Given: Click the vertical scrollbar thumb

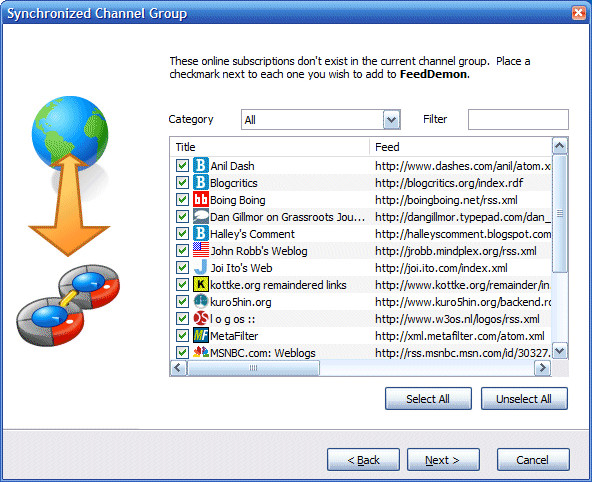Looking at the screenshot, I should (560, 214).
